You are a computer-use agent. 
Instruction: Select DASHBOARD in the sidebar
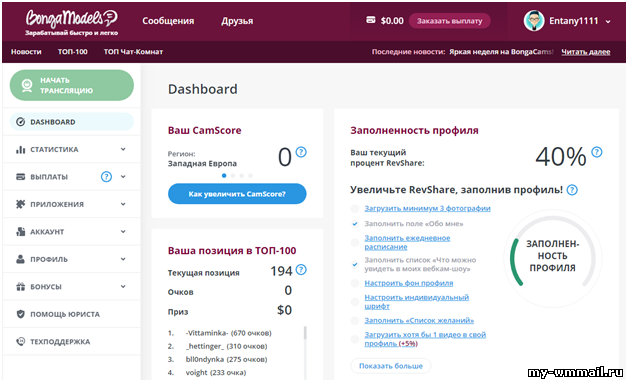click(x=72, y=122)
